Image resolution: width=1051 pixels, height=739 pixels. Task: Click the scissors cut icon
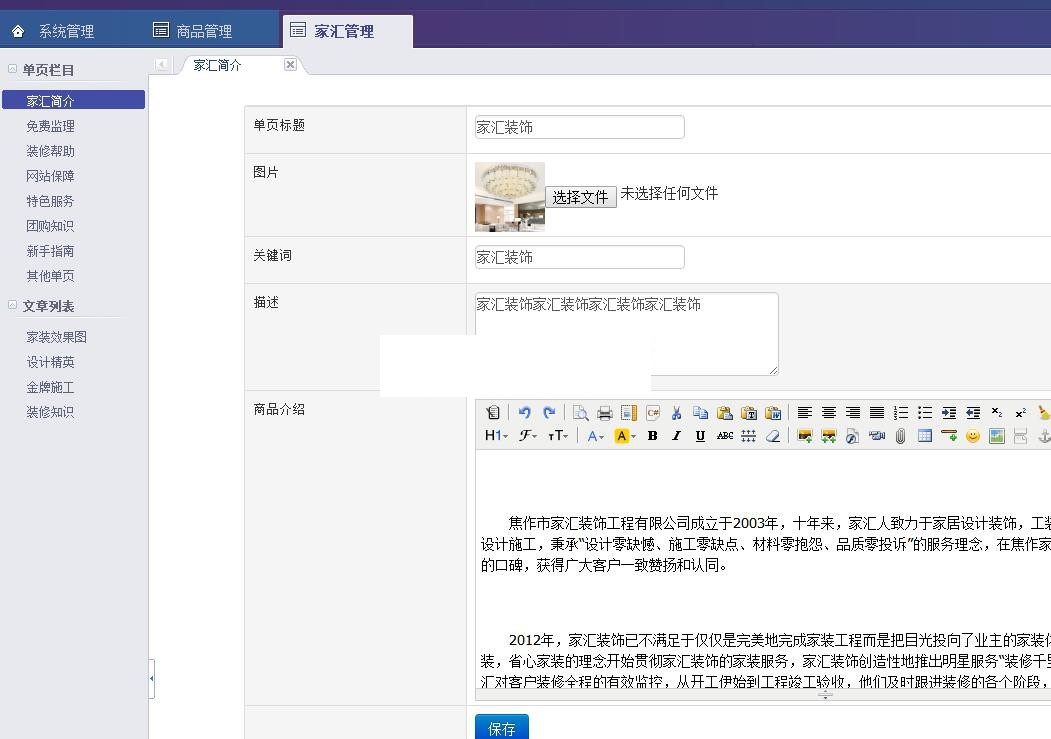[676, 413]
